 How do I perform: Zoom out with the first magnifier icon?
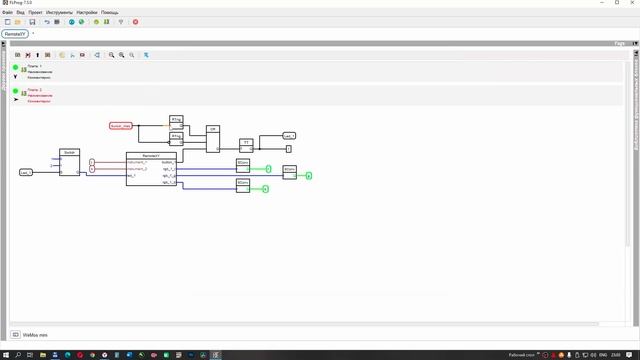pyautogui.click(x=111, y=55)
